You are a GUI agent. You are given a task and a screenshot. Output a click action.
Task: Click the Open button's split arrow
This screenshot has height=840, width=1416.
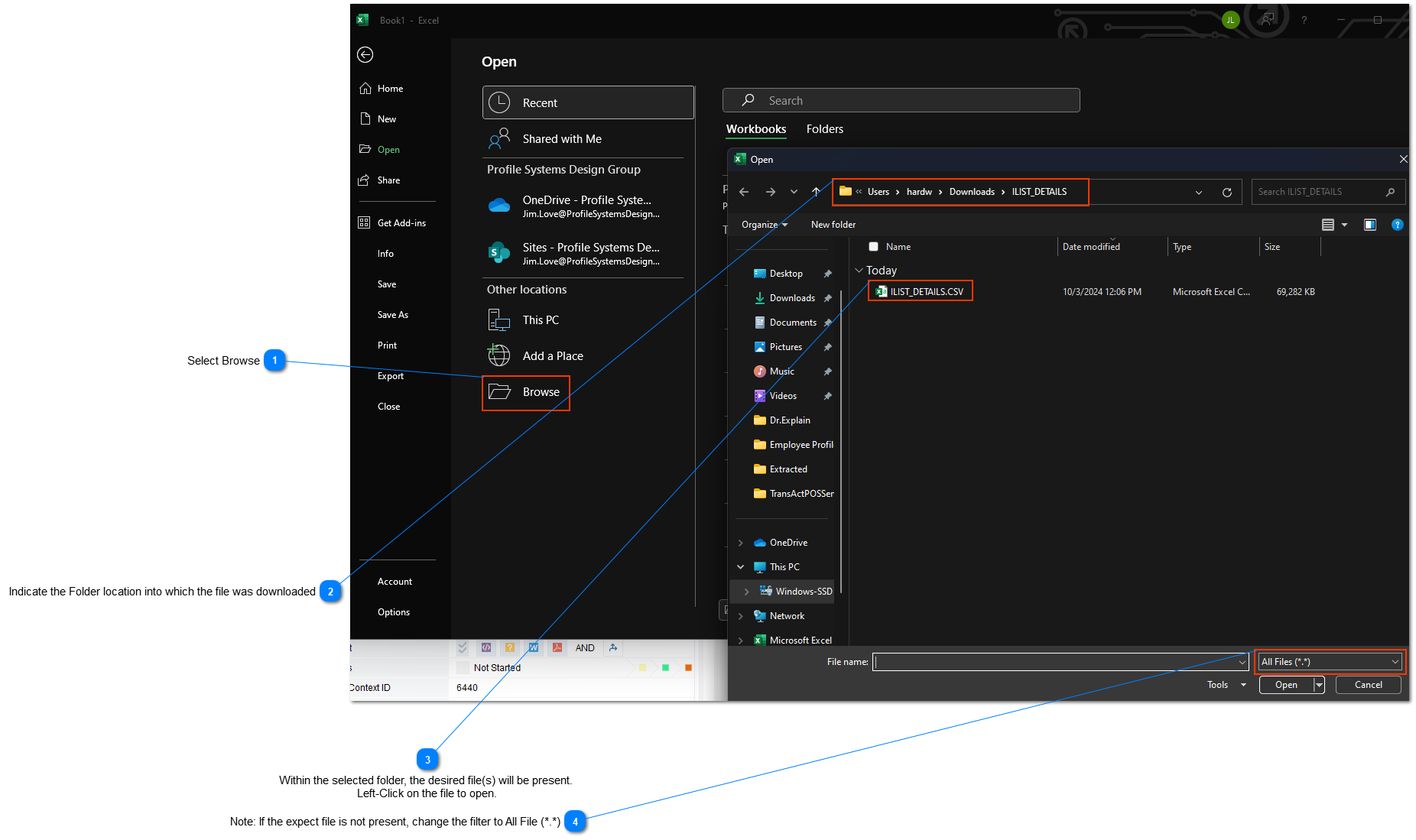(x=1319, y=685)
